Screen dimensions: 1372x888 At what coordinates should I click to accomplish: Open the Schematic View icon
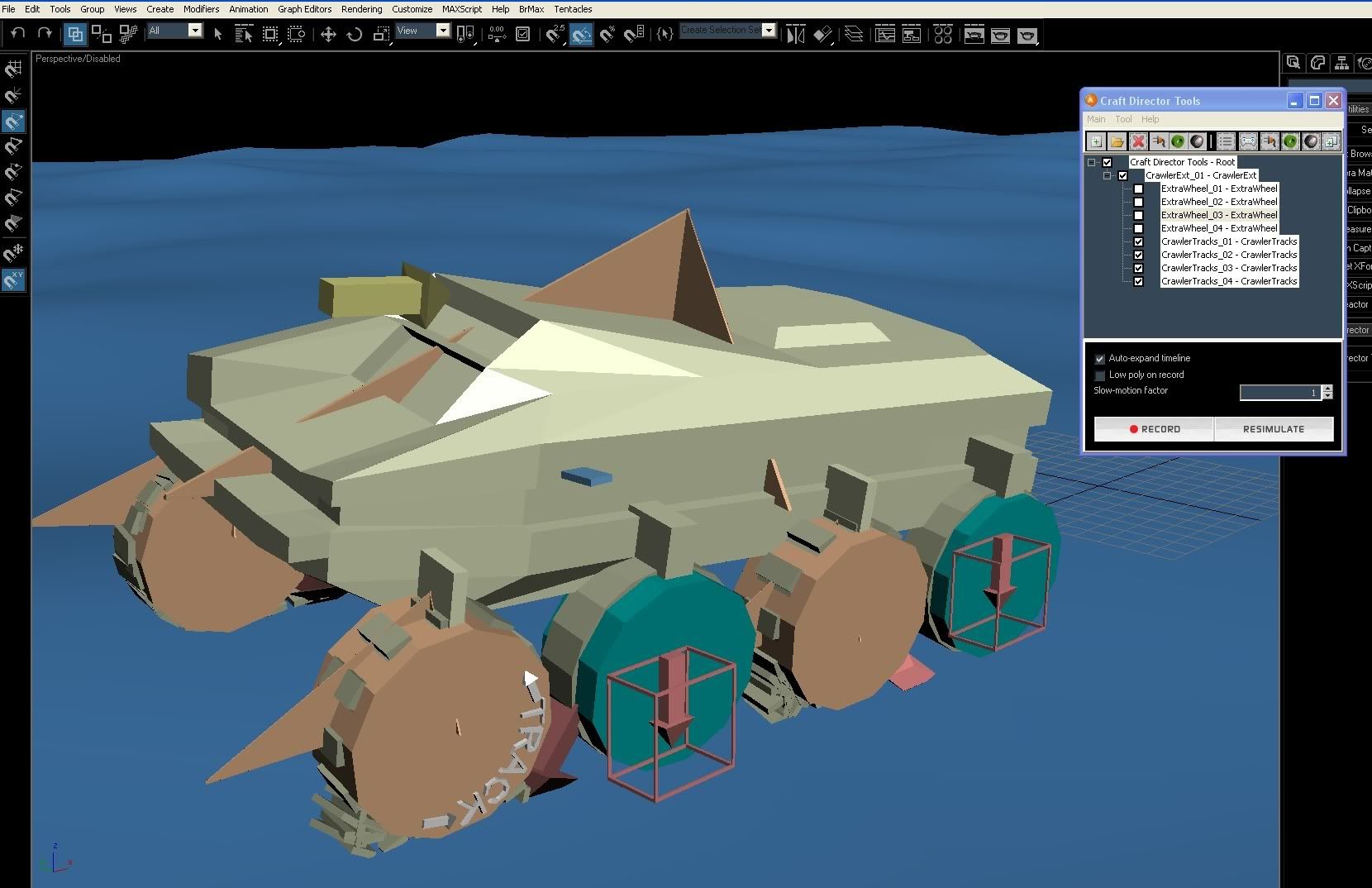click(x=912, y=35)
